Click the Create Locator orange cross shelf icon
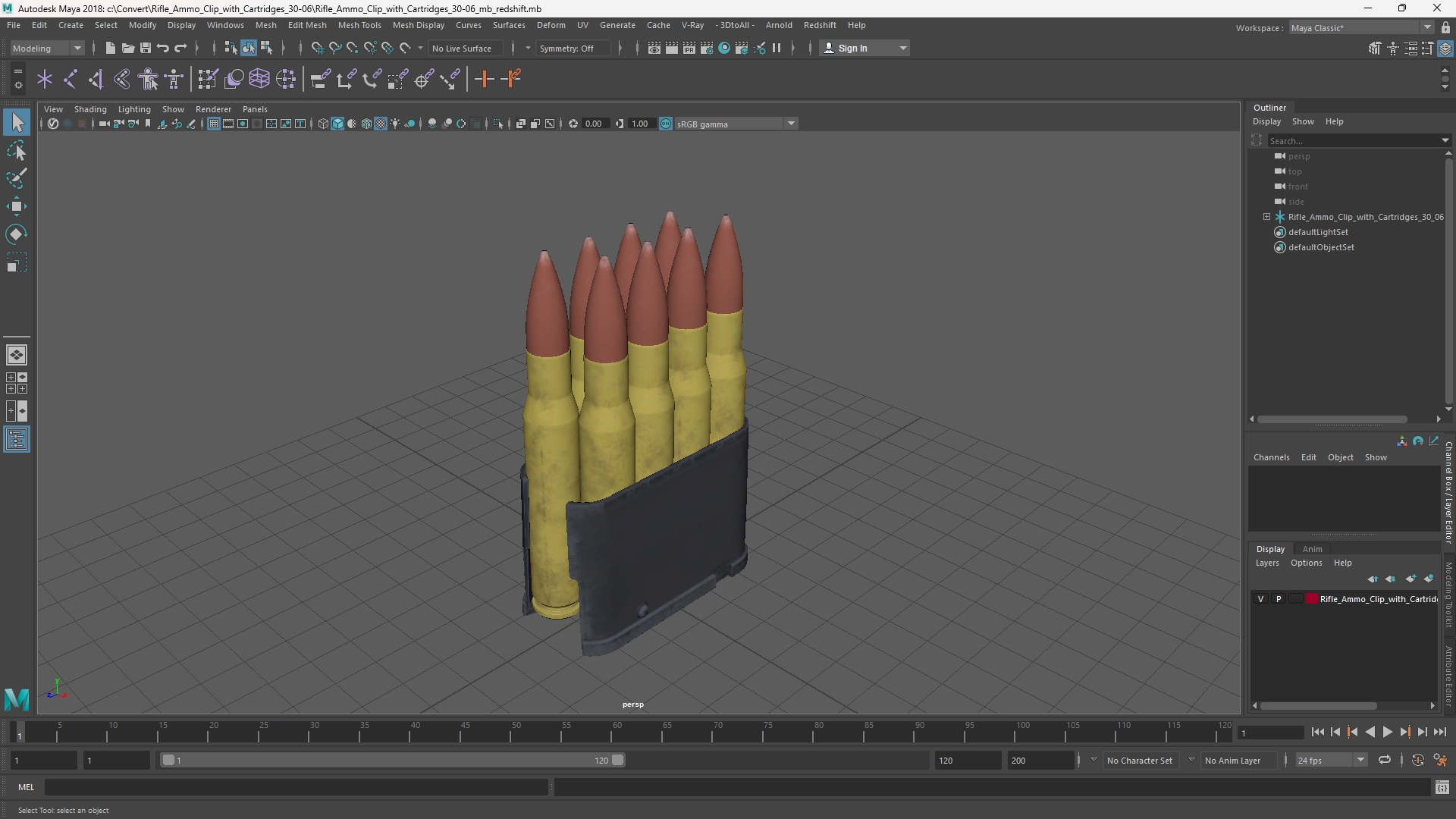The height and width of the screenshot is (819, 1456). 484,79
